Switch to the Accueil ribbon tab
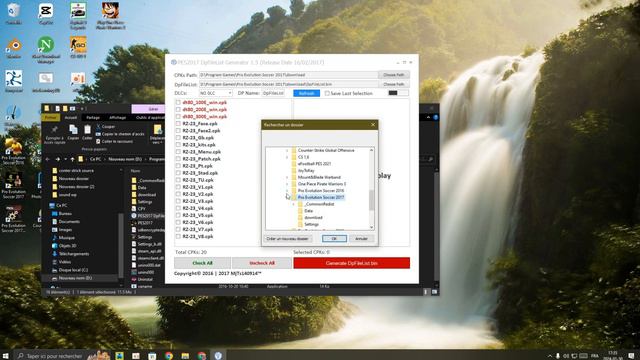The height and width of the screenshot is (360, 640). click(71, 118)
